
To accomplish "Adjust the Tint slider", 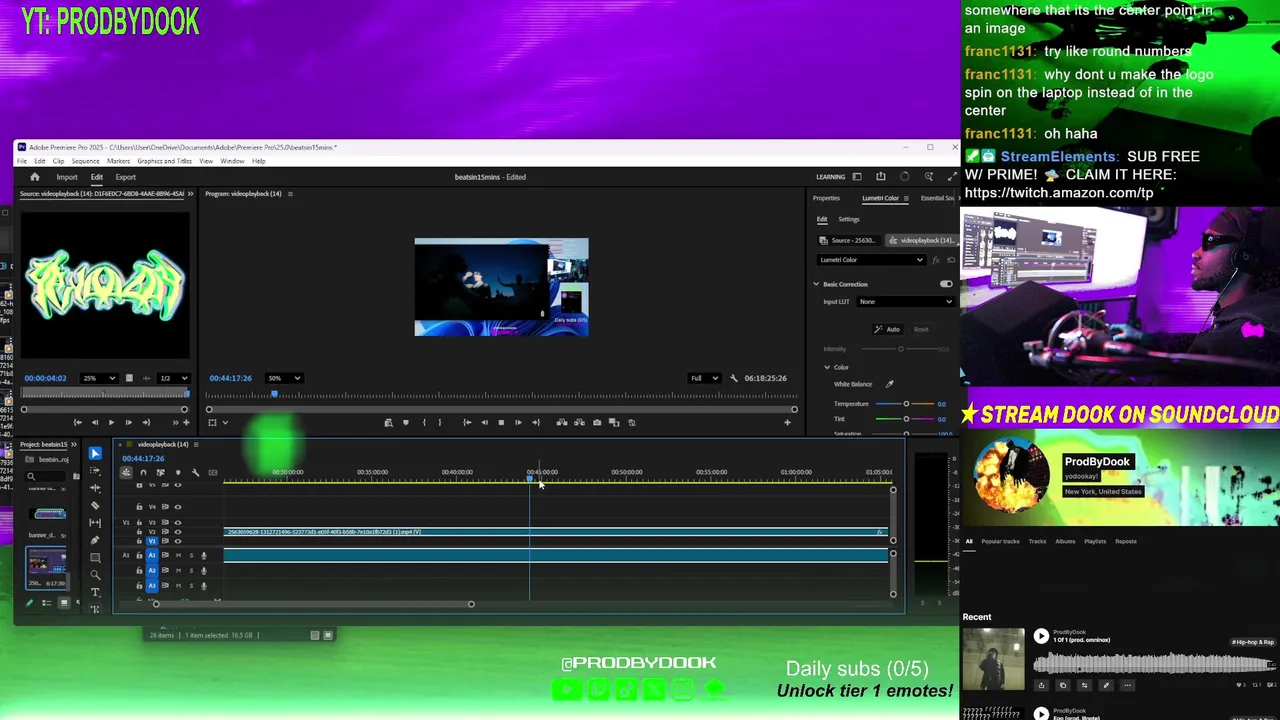I will (x=906, y=419).
